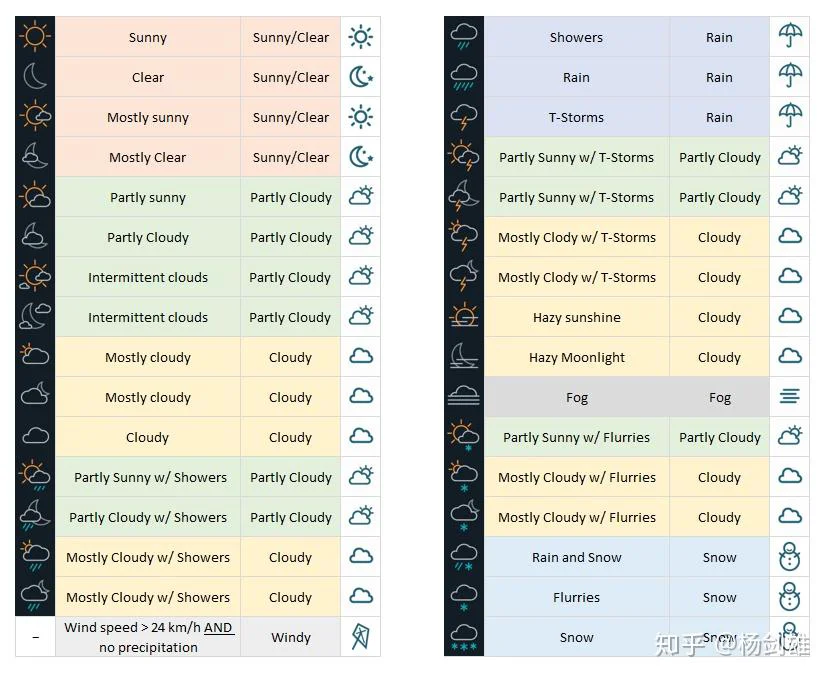831x678 pixels.
Task: Click the outlined sun icon in the Sunny row
Action: point(361,37)
